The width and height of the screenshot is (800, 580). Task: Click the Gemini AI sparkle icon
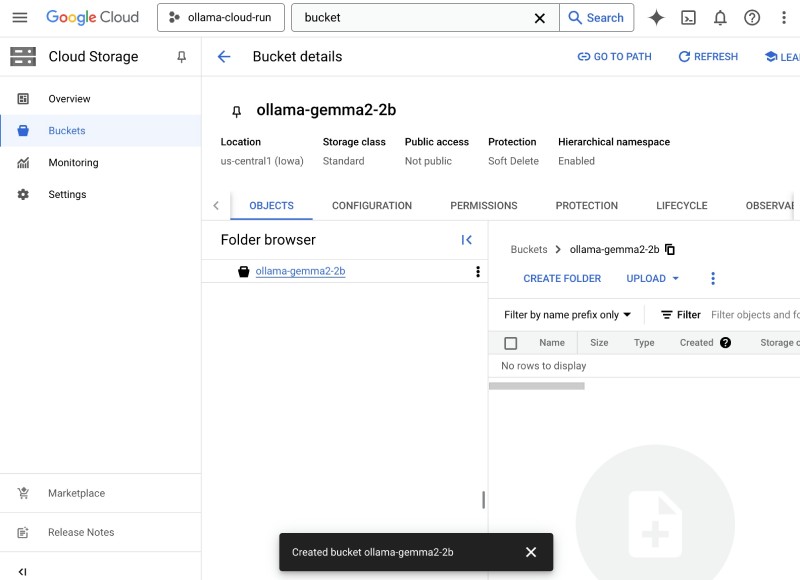pos(657,18)
